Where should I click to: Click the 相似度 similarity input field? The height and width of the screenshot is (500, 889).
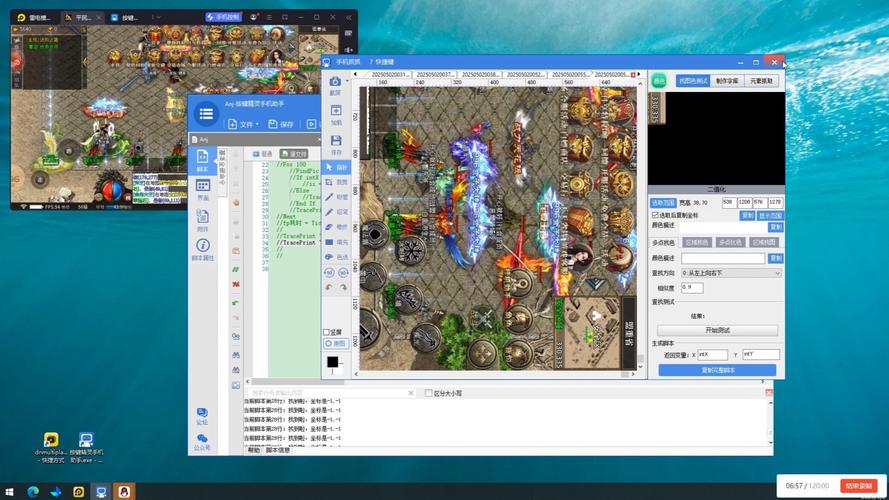[x=692, y=287]
